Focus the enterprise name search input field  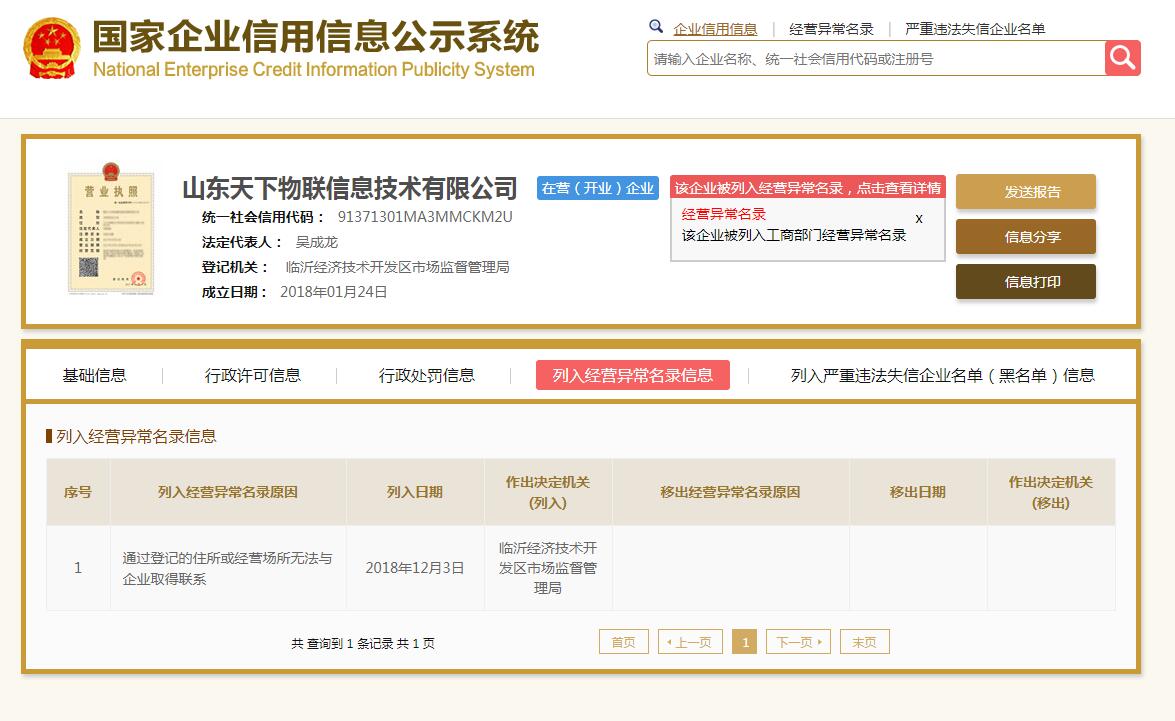875,58
